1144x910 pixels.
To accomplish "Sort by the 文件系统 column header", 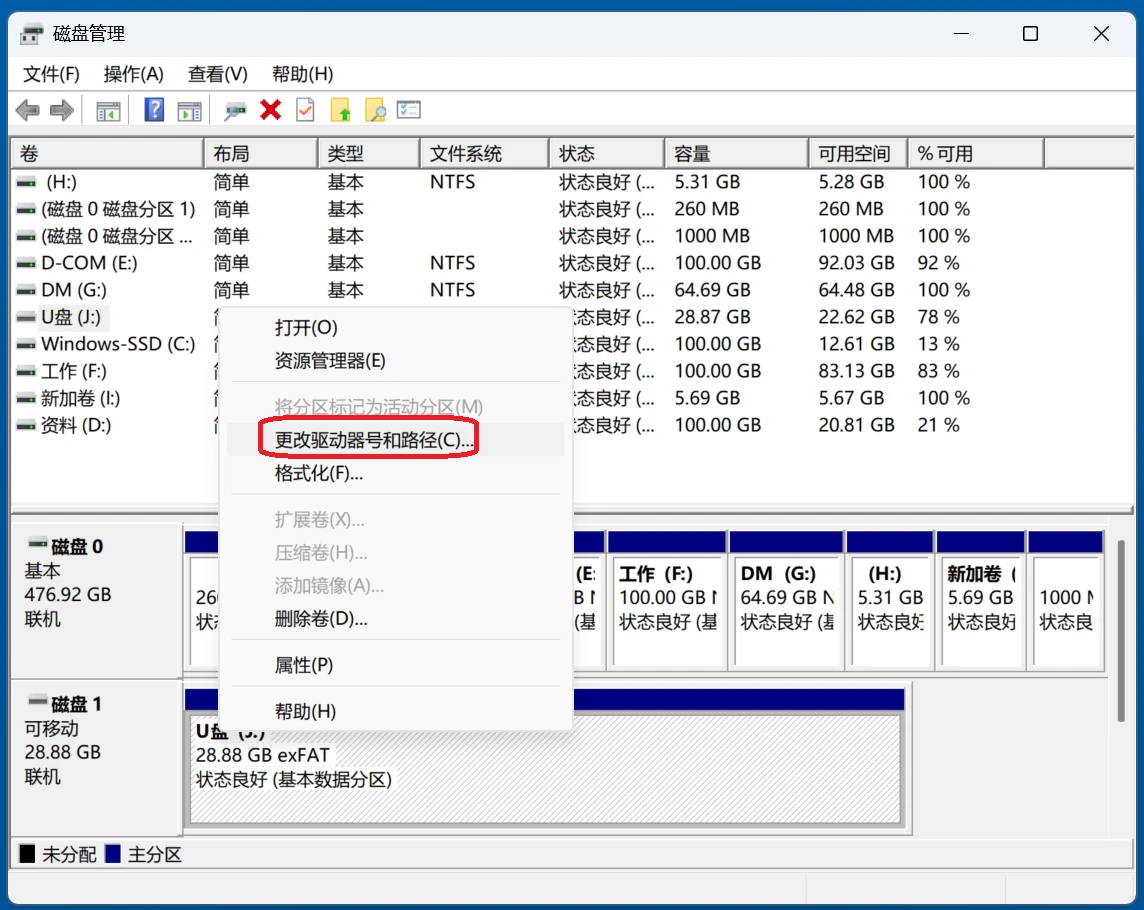I will [484, 154].
